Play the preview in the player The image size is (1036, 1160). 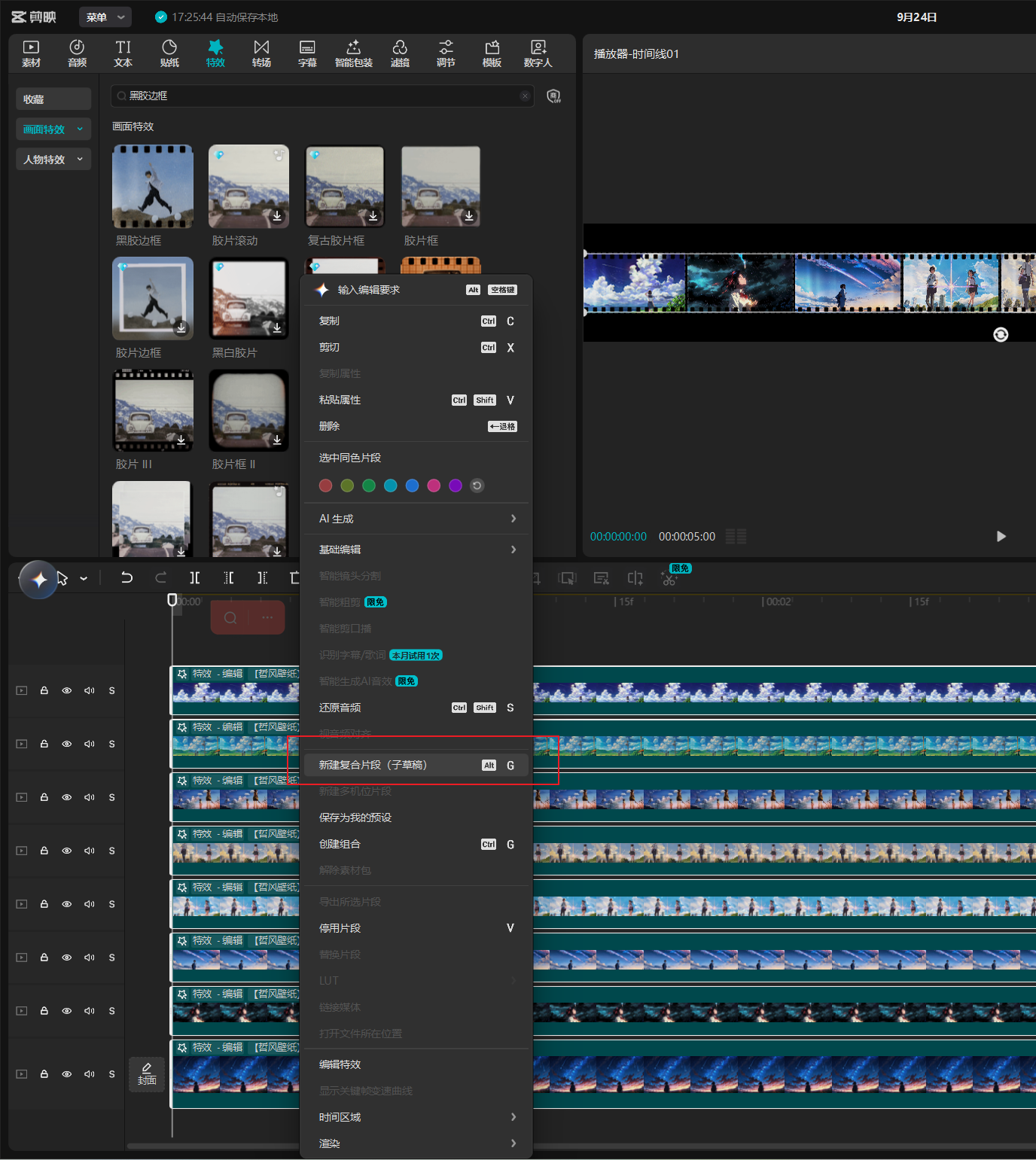[x=1001, y=536]
